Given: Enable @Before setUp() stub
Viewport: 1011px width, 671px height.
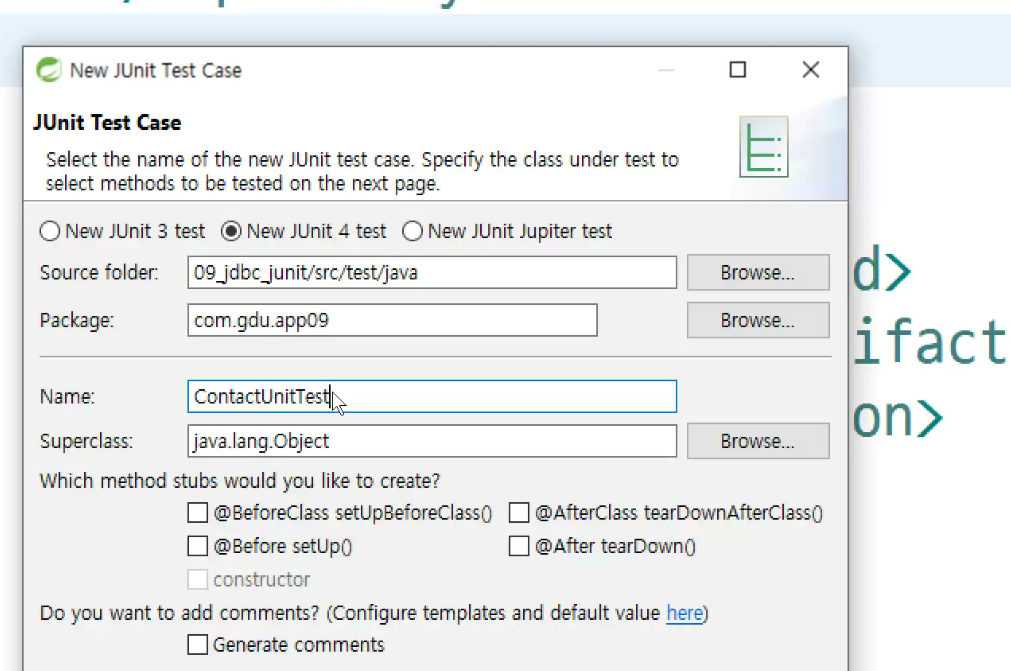Looking at the screenshot, I should (197, 546).
